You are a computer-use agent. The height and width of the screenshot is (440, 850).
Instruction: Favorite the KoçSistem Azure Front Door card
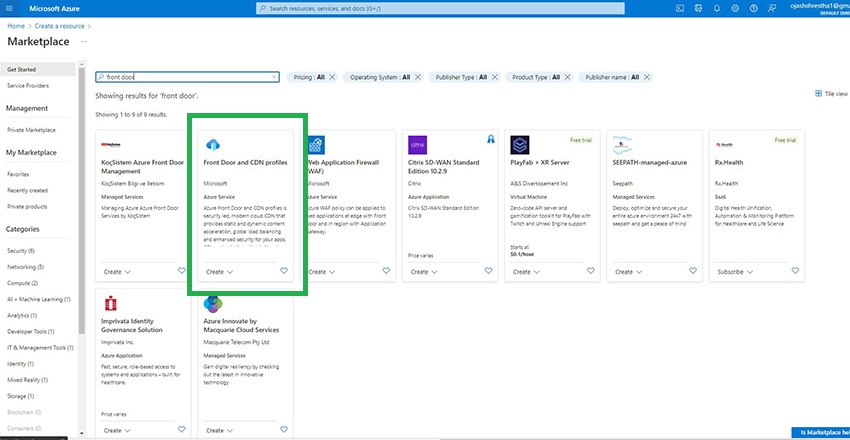[182, 271]
